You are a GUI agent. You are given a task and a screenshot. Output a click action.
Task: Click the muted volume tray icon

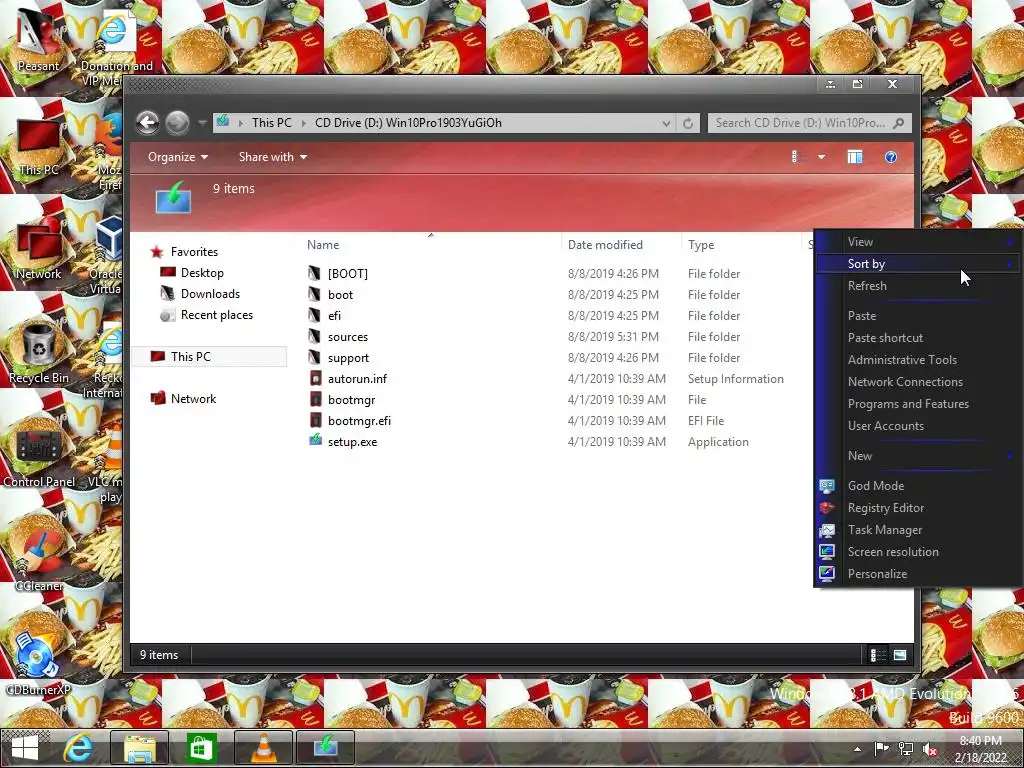tap(930, 748)
